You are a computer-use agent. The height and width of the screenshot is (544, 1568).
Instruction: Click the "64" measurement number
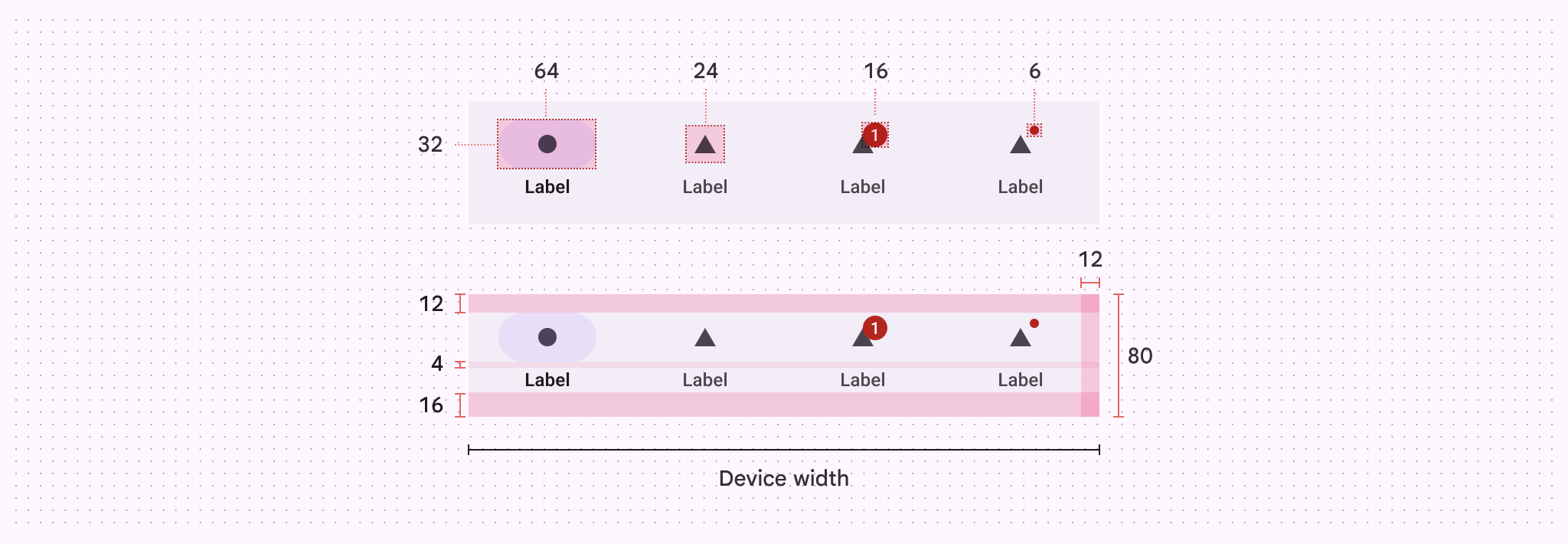point(546,71)
